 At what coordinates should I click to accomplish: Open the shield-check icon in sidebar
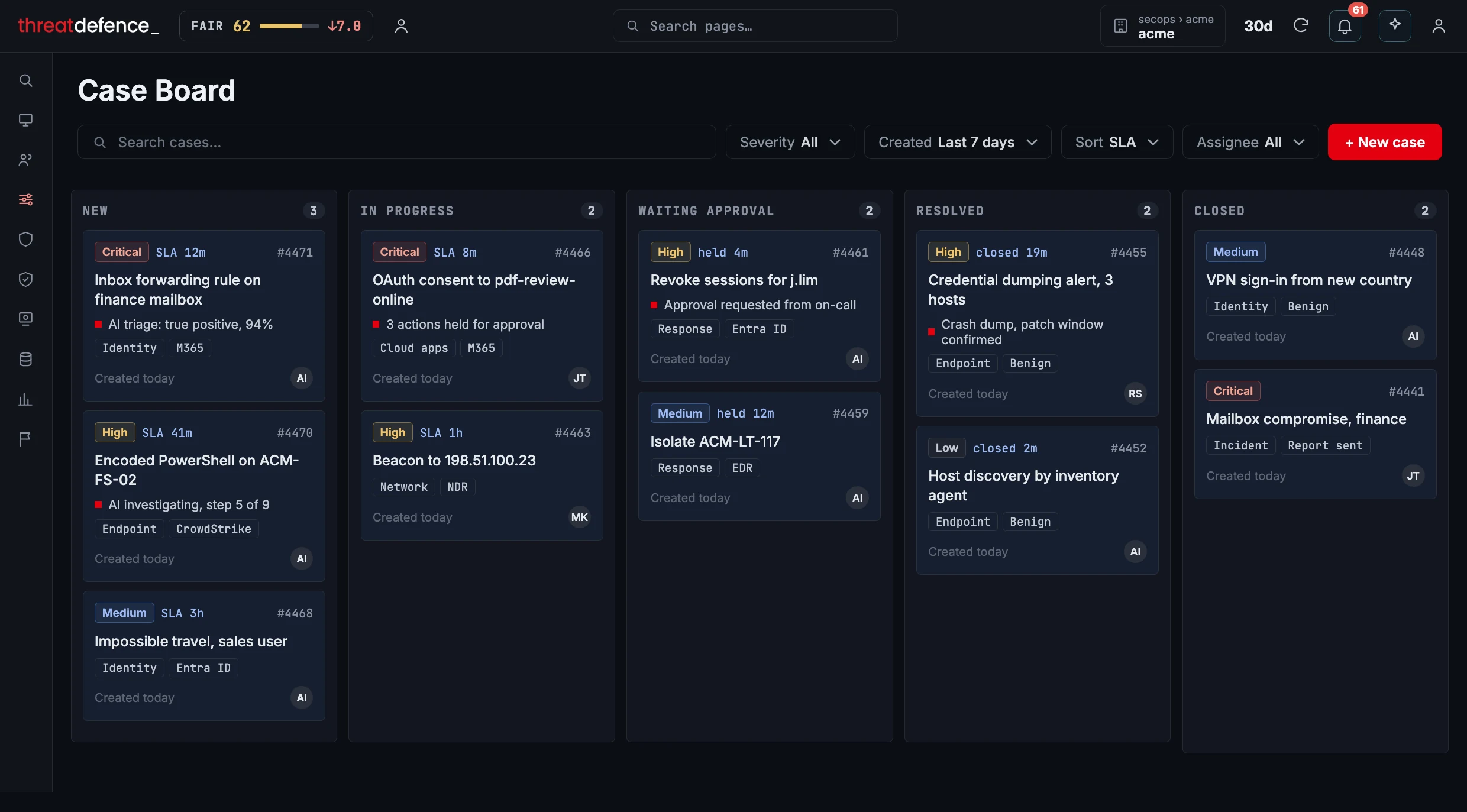click(25, 279)
